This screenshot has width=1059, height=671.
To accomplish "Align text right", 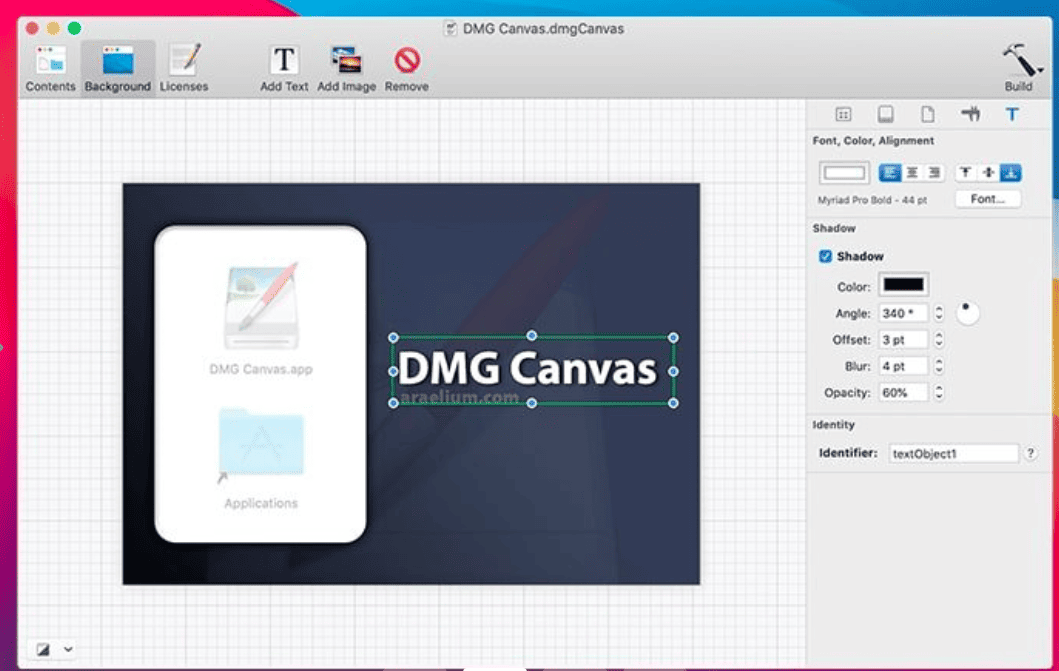I will [934, 173].
